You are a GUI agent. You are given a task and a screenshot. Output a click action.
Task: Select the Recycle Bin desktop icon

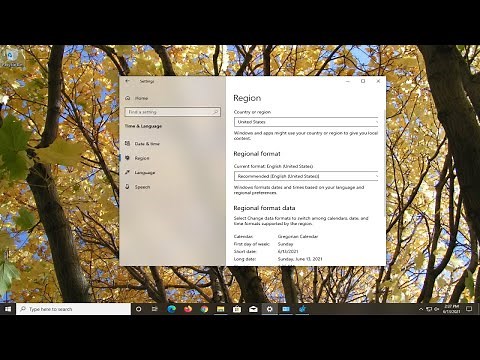[12, 58]
